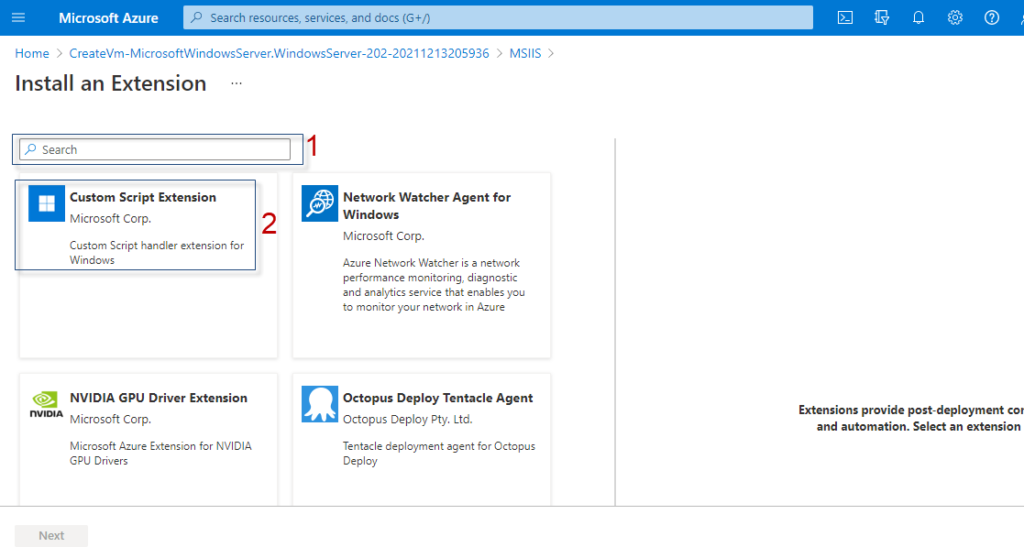This screenshot has height=547, width=1024.
Task: Click the Custom Script Extension Windows icon
Action: tap(46, 204)
